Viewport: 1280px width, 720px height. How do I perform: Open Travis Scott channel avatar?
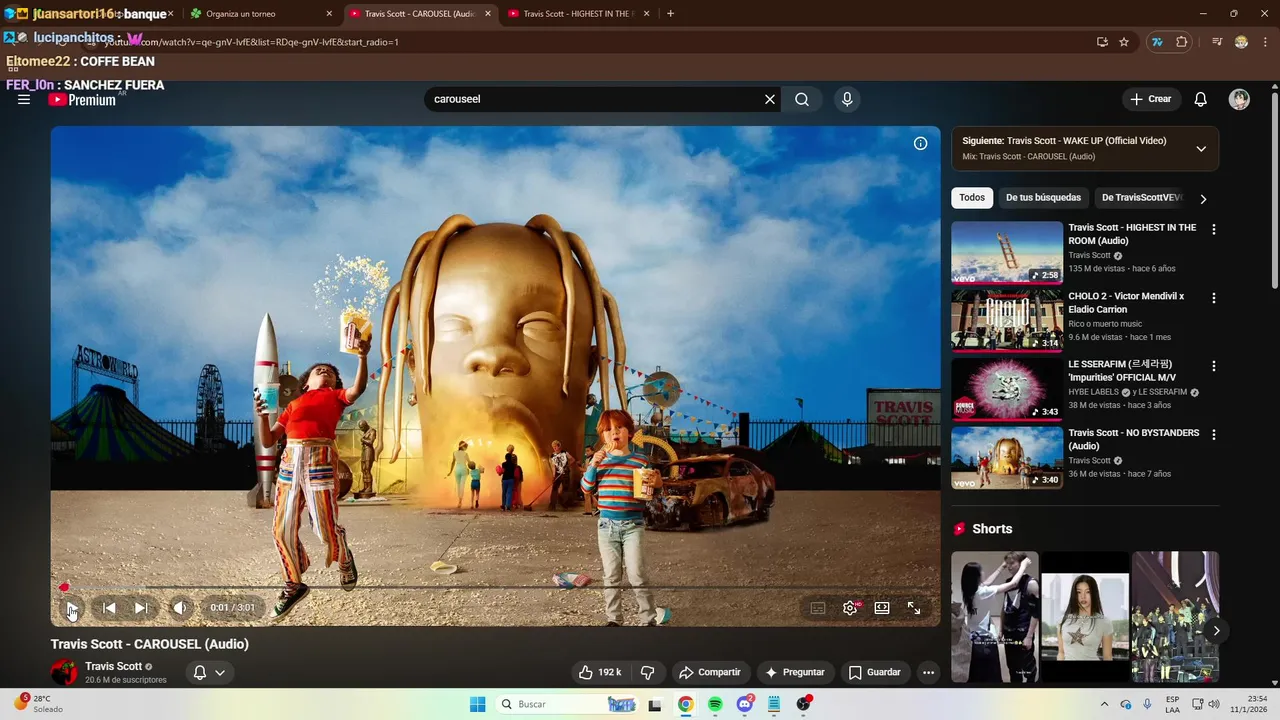[x=64, y=672]
